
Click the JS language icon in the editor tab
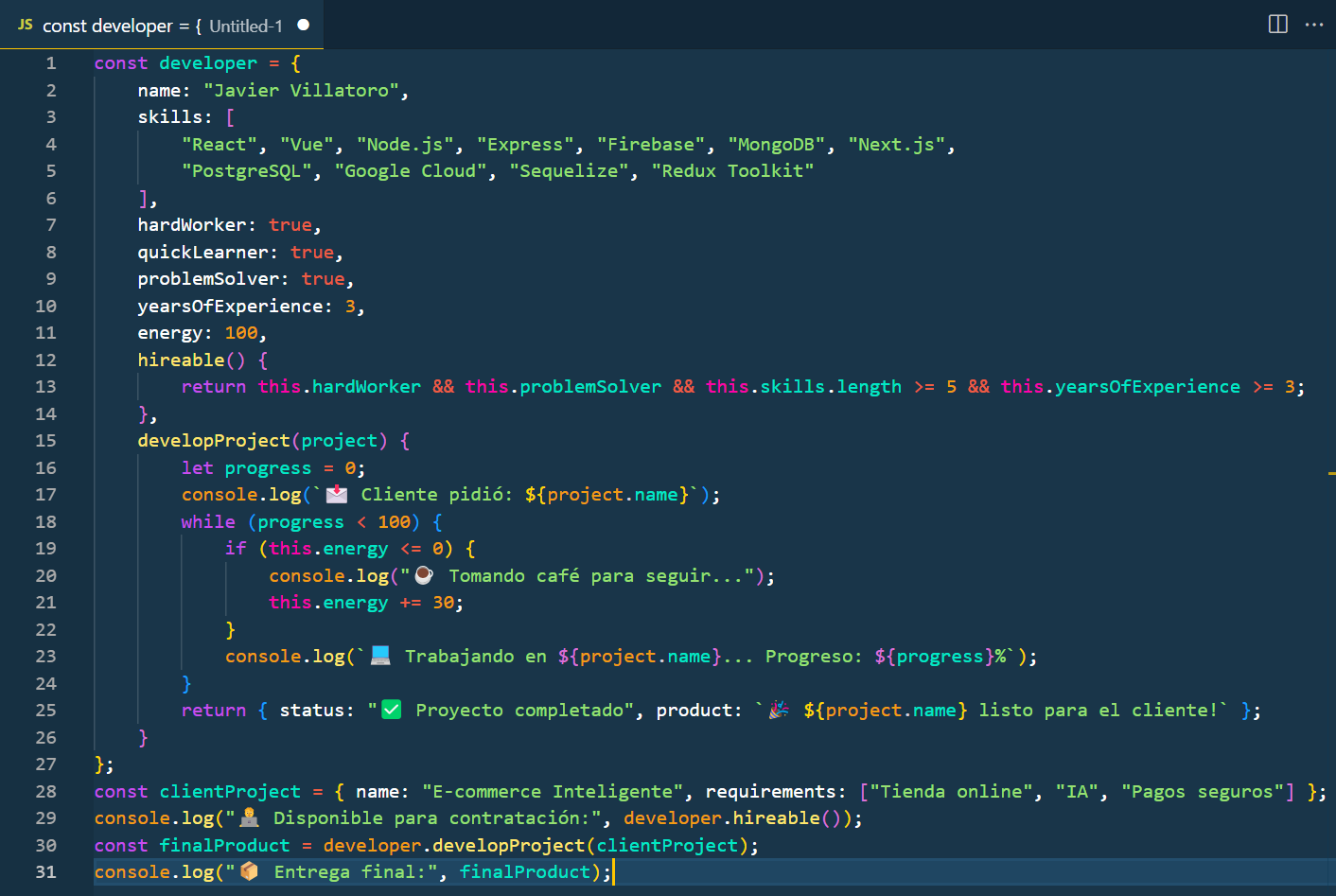pos(24,26)
